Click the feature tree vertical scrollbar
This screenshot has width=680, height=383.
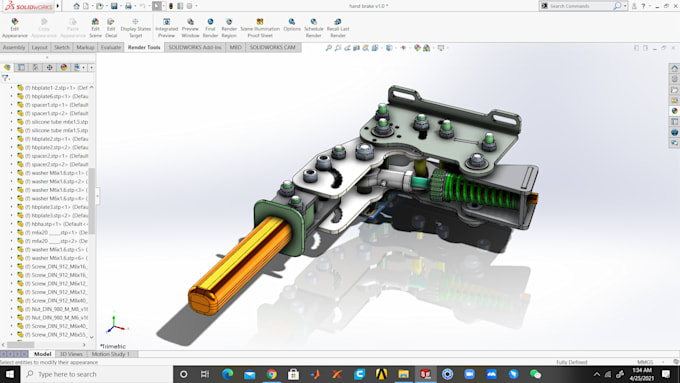click(92, 201)
